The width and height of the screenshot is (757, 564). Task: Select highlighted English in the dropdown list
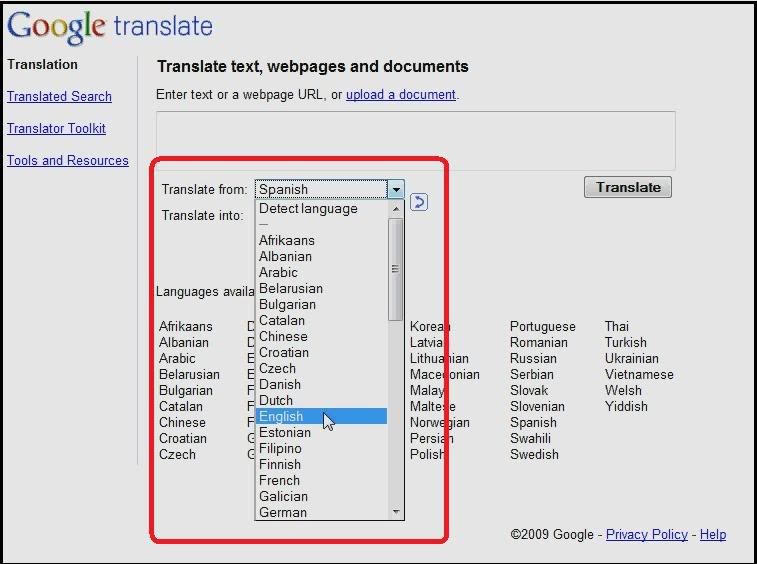pos(322,416)
